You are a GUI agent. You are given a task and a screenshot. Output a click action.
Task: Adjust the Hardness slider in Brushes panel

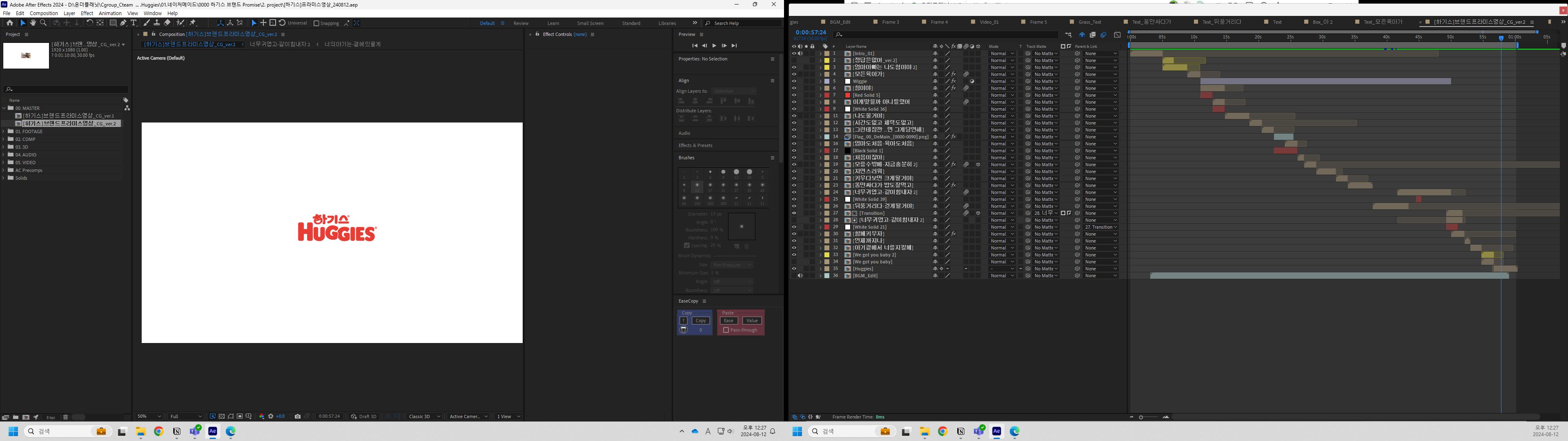coord(713,237)
